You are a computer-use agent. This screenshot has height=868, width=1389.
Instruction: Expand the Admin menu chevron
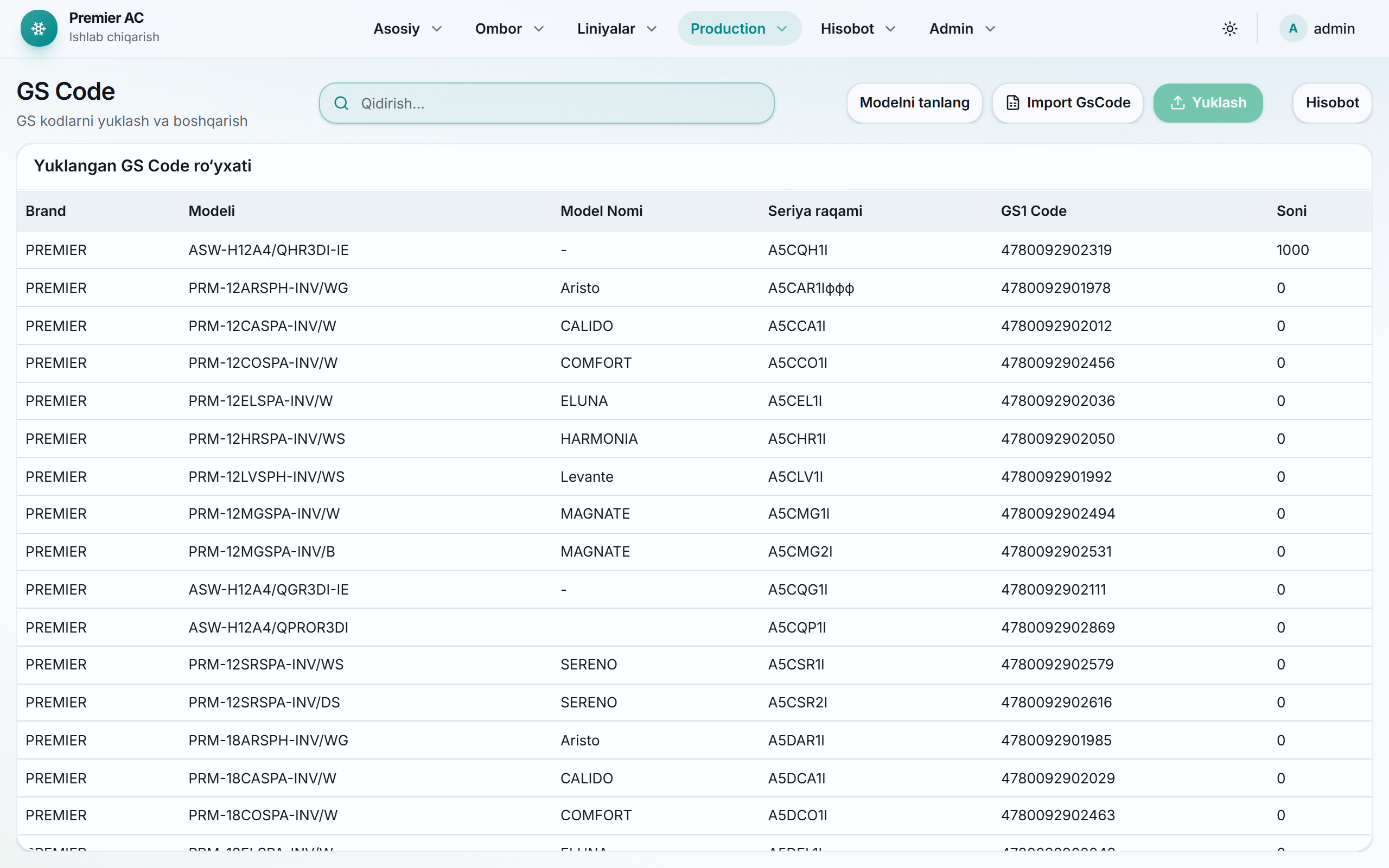(990, 29)
